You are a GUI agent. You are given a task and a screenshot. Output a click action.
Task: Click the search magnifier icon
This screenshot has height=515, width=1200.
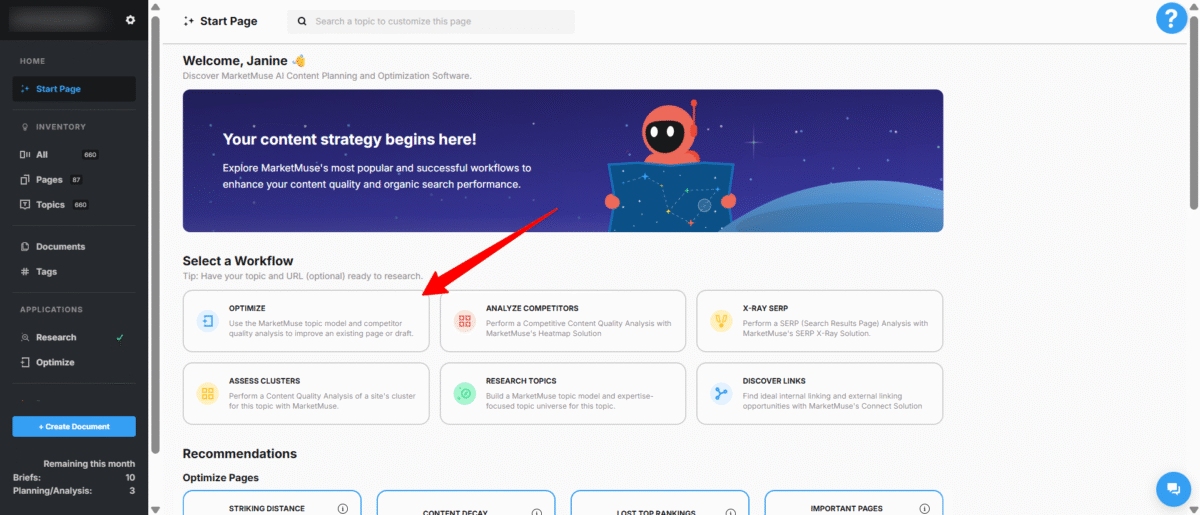click(302, 21)
